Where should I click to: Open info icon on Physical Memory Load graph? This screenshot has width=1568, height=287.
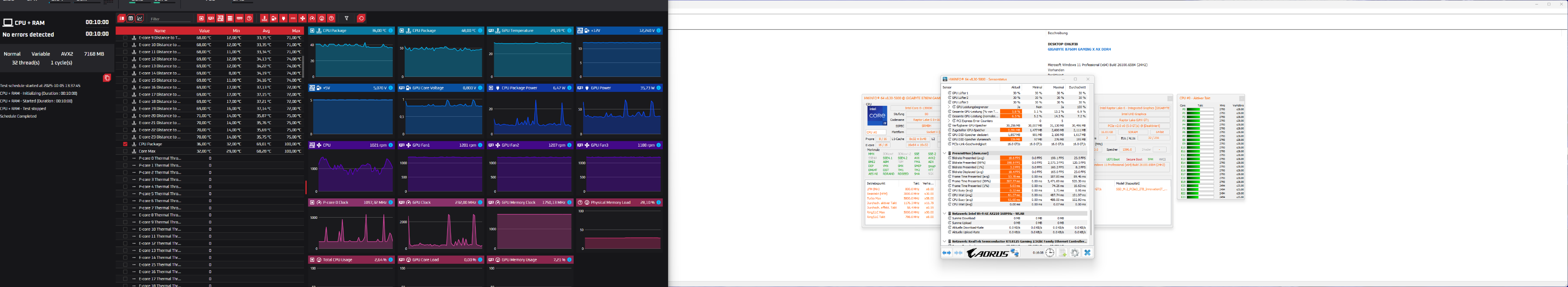pyautogui.click(x=659, y=202)
